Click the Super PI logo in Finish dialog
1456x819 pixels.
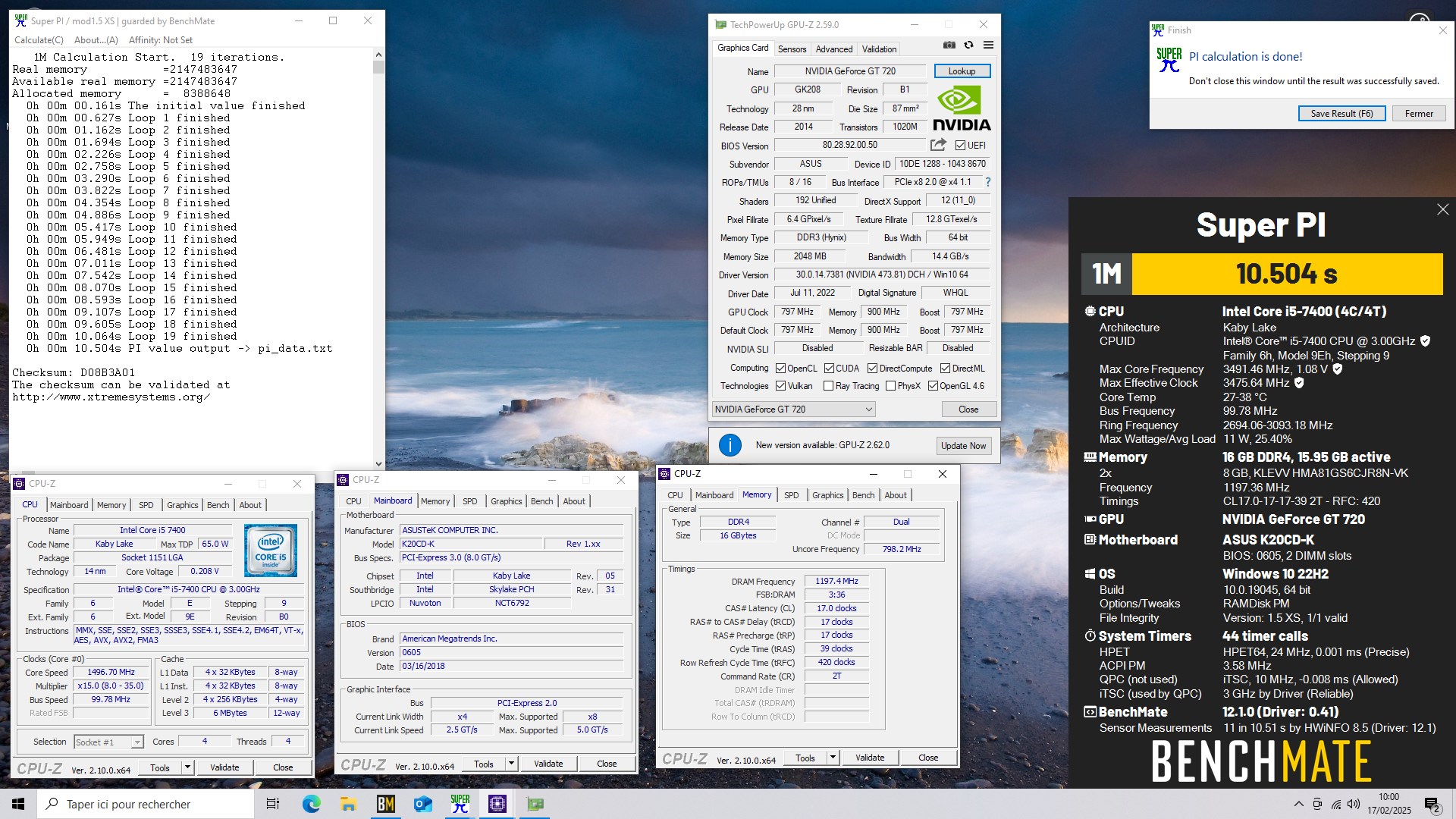click(x=1169, y=60)
